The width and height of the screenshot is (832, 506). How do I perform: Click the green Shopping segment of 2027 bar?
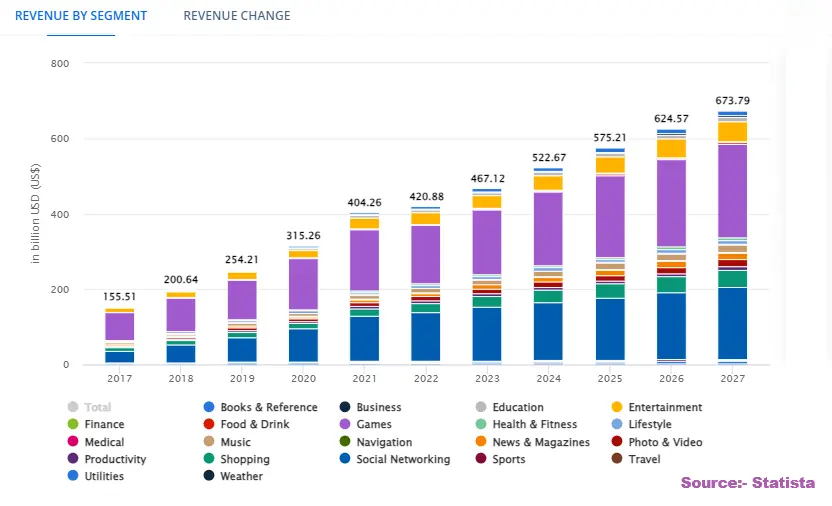(732, 279)
